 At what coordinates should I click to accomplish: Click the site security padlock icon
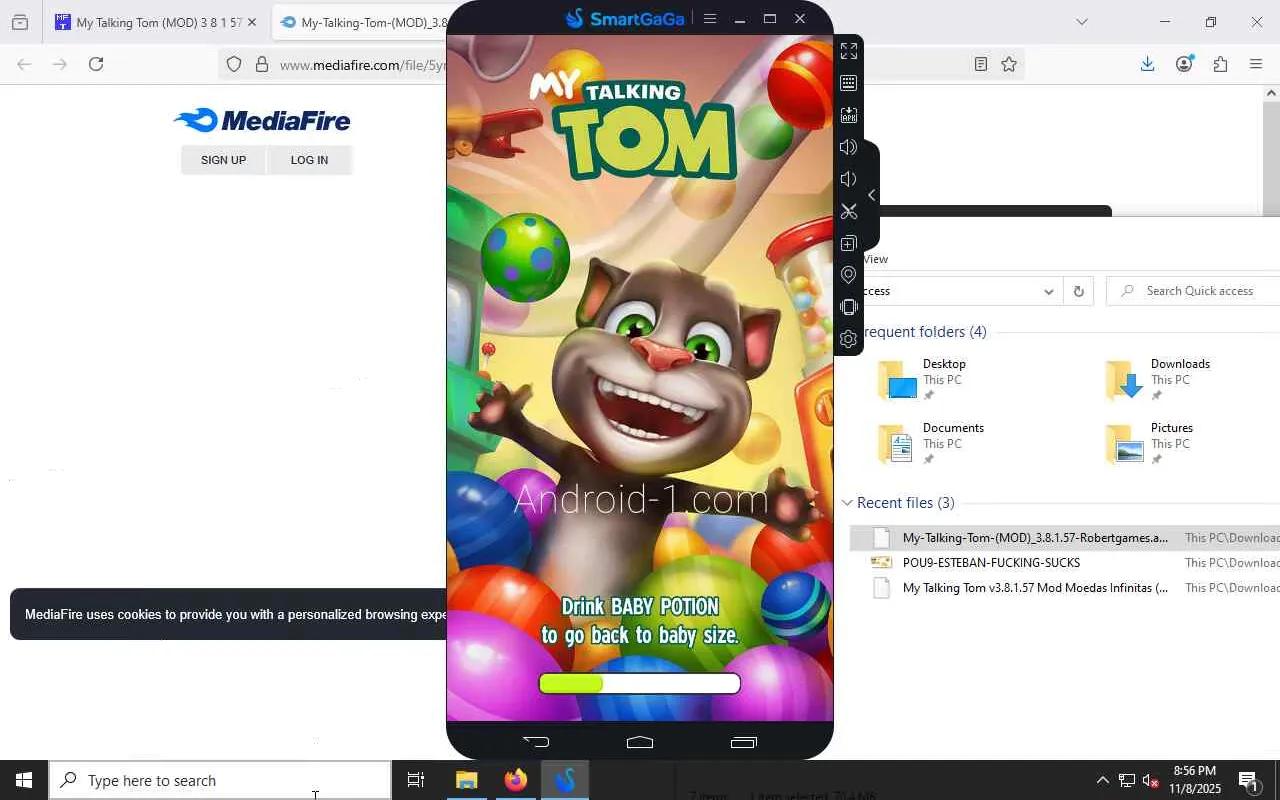click(262, 64)
